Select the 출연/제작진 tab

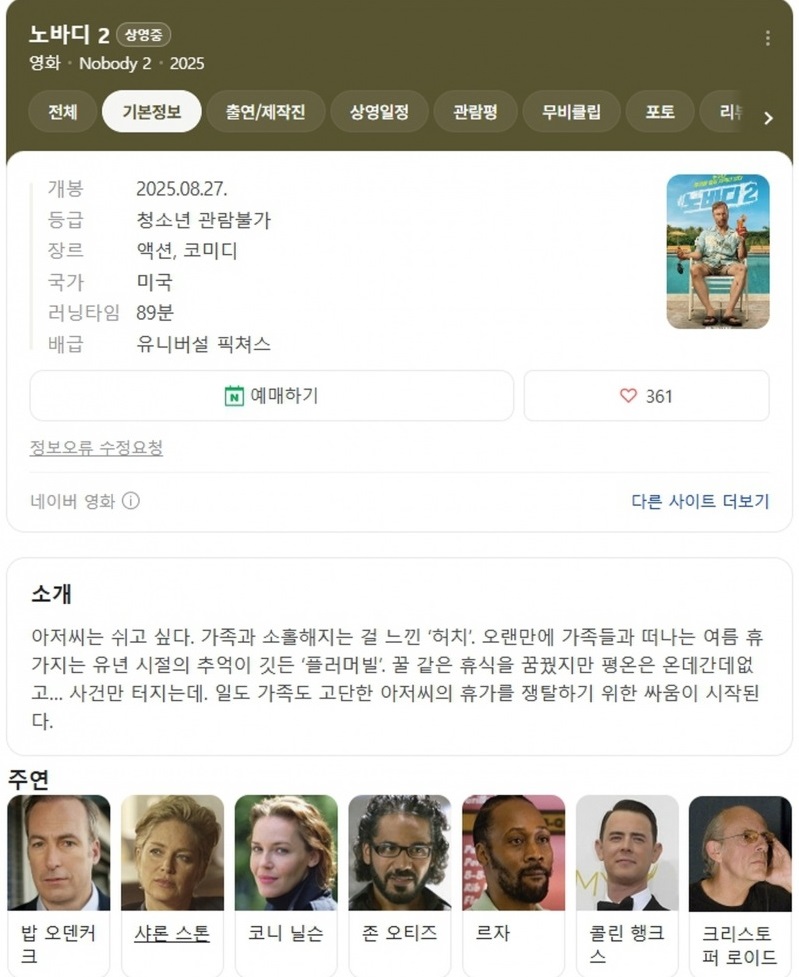pos(266,112)
